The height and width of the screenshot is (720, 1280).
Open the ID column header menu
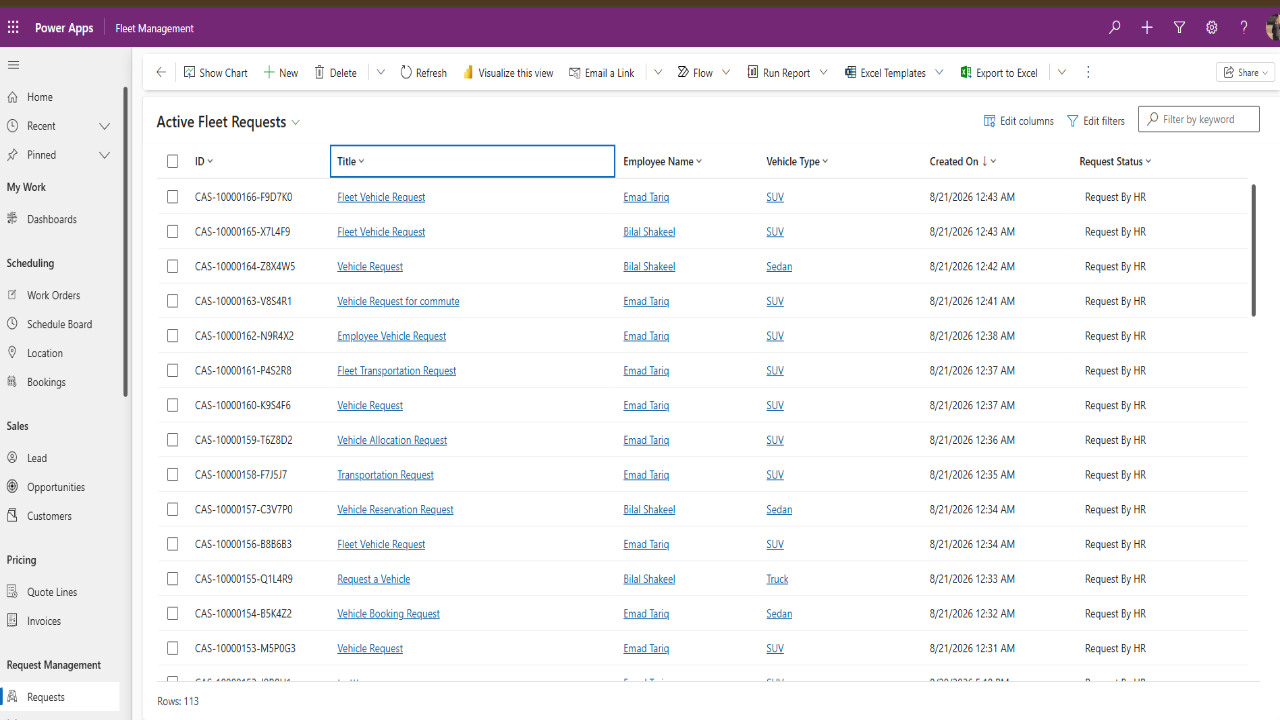pos(204,161)
